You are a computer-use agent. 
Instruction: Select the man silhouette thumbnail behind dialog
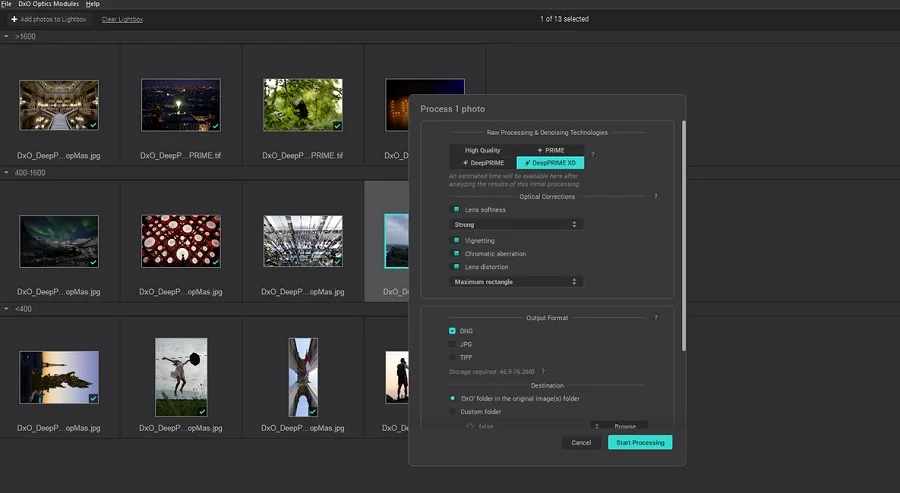pos(397,377)
